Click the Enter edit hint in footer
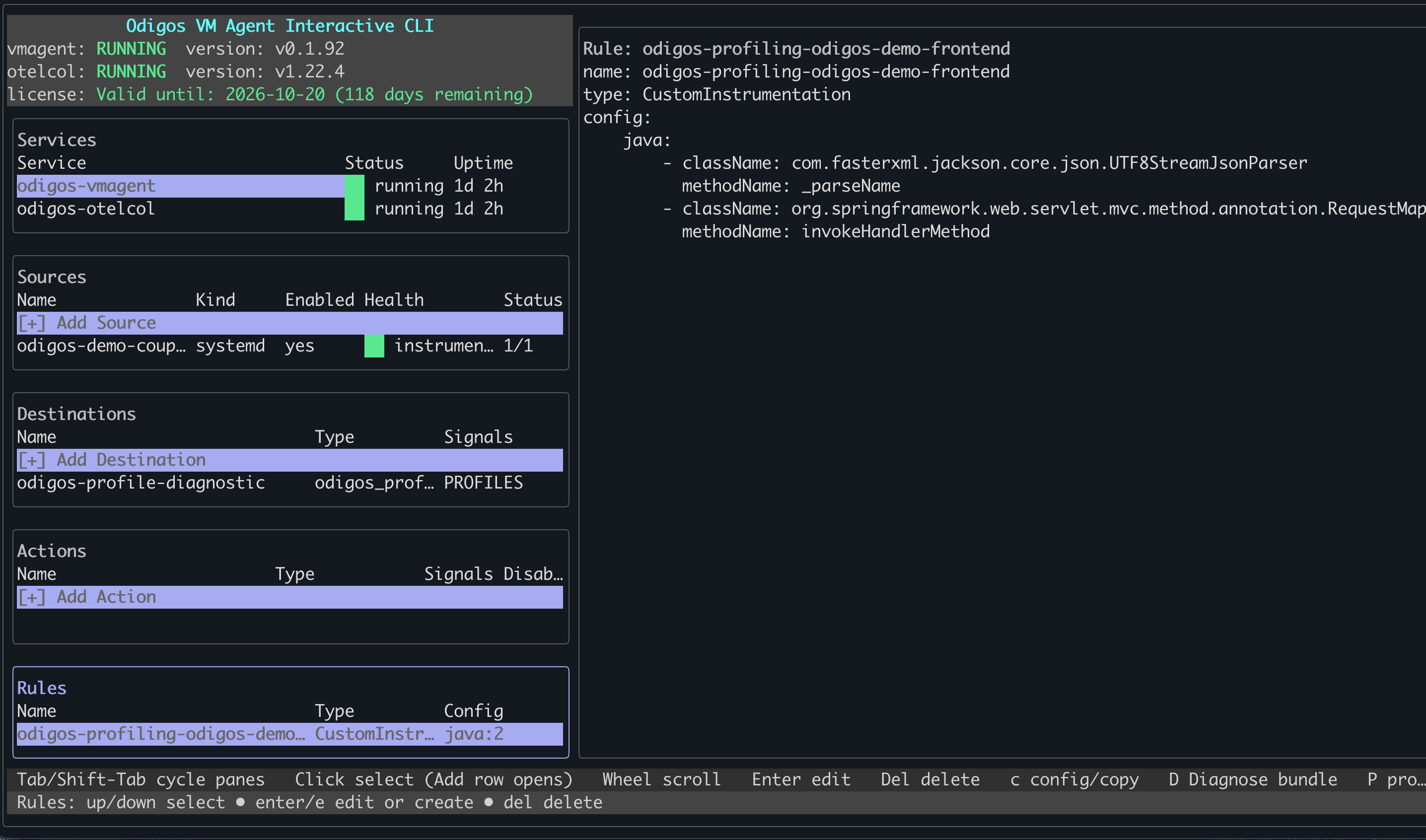The height and width of the screenshot is (840, 1426). coord(801,779)
